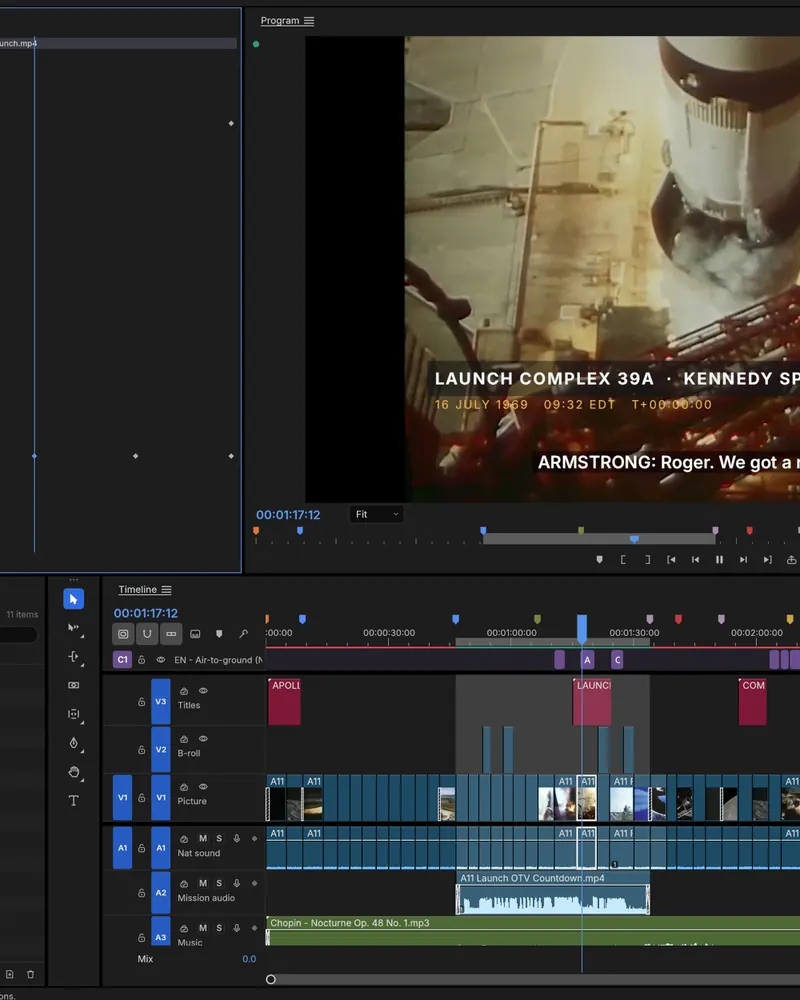Mark Out point in Program monitor
800x1000 pixels.
[647, 559]
